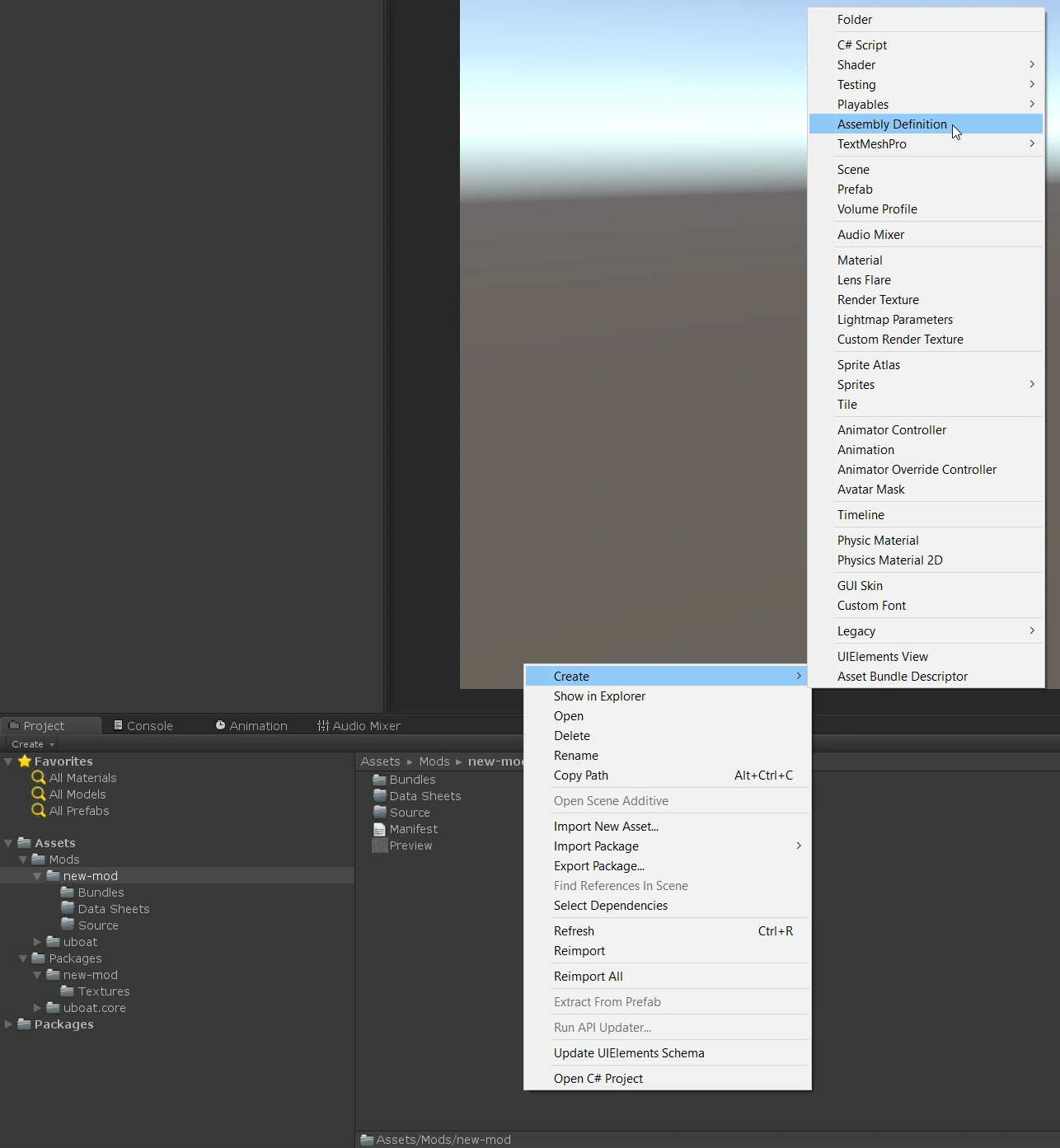1060x1148 pixels.
Task: Click the search icon beside All Models
Action: coord(38,794)
